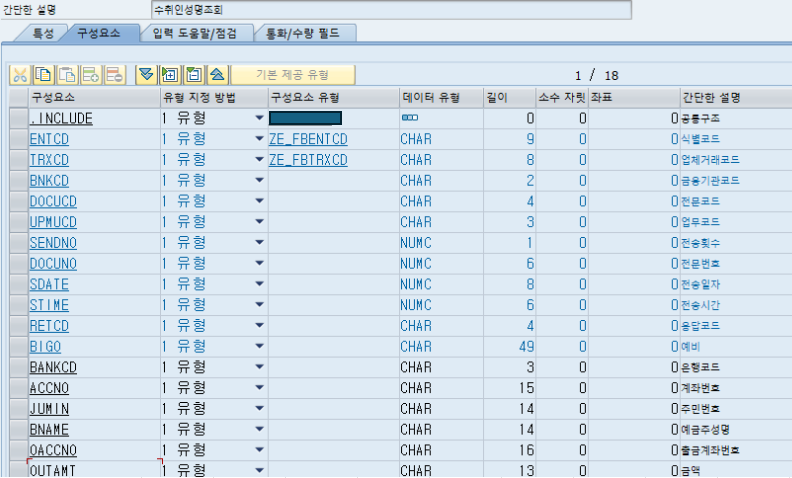Open the 통화/수량 필드 tab
This screenshot has width=792, height=478.
pos(303,33)
